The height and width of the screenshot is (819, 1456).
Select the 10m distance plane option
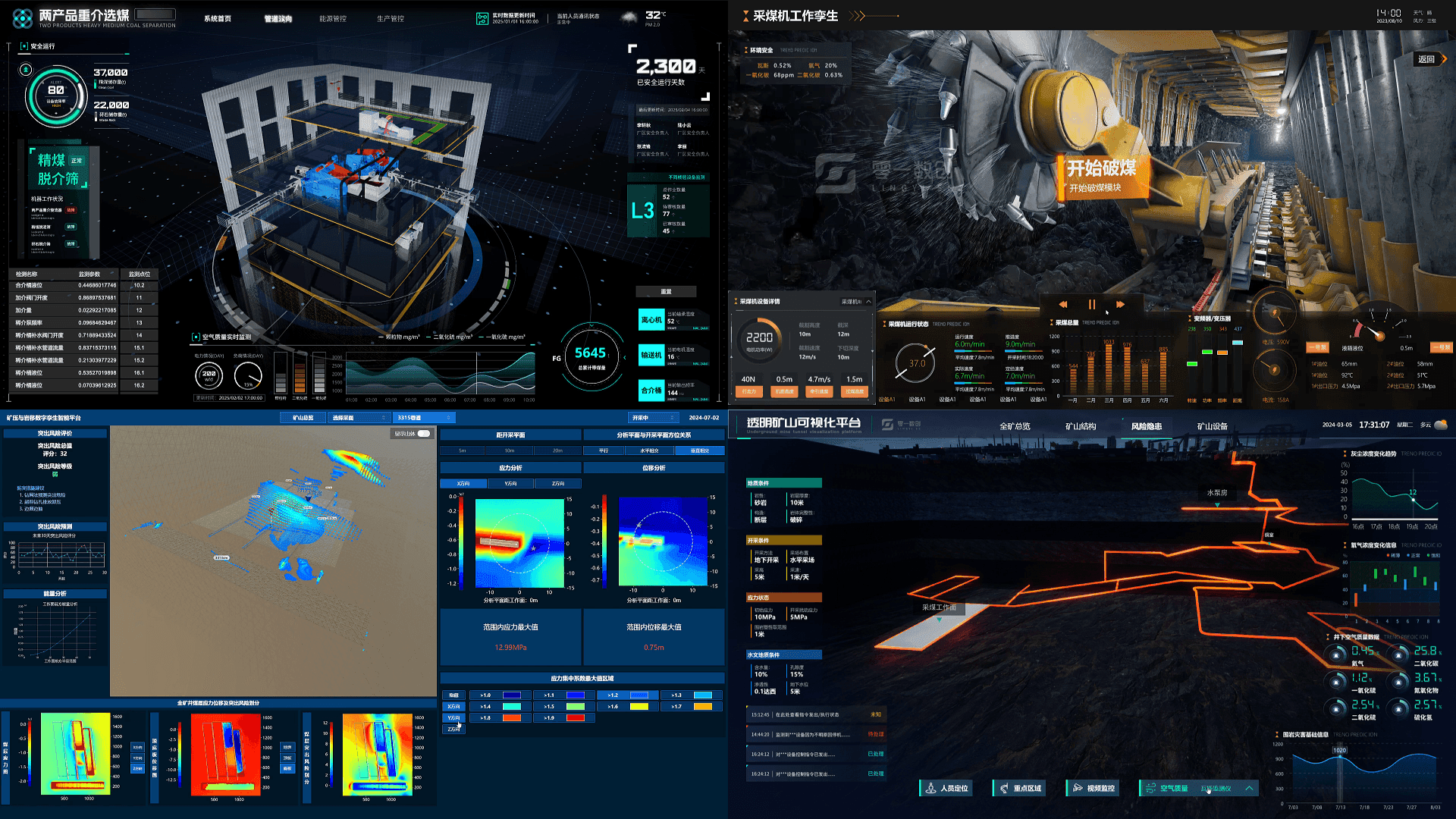point(510,450)
